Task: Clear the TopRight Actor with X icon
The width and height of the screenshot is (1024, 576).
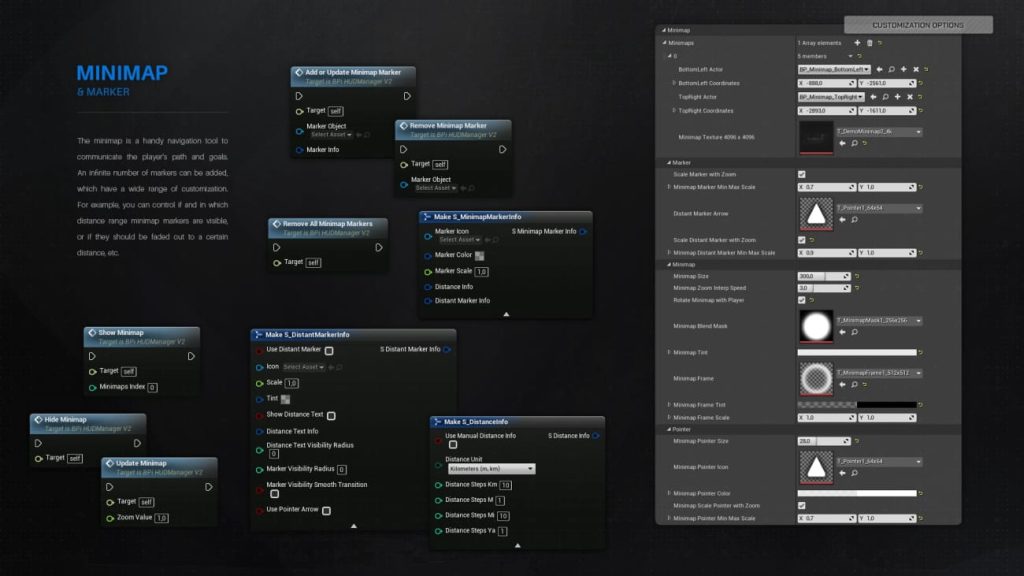Action: click(x=910, y=97)
